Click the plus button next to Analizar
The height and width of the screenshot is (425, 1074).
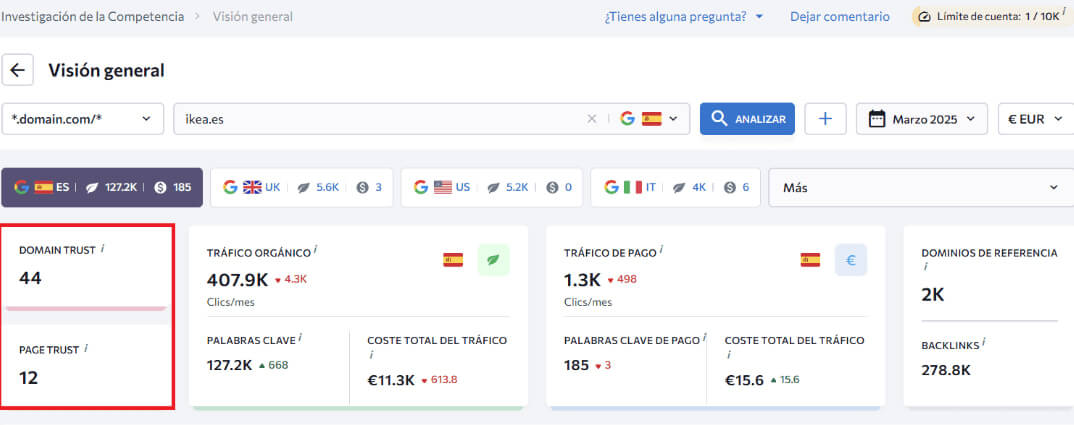pyautogui.click(x=825, y=119)
